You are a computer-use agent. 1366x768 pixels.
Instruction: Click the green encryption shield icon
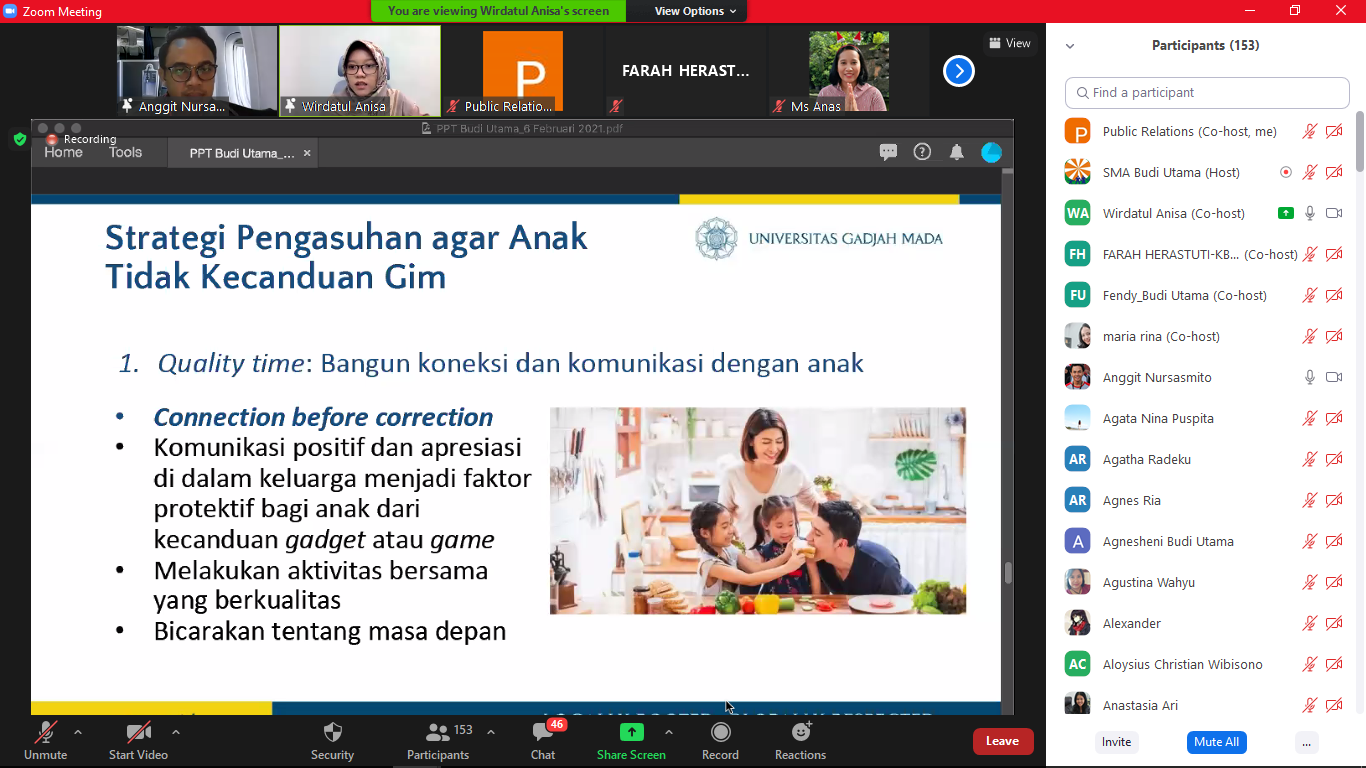[x=19, y=139]
